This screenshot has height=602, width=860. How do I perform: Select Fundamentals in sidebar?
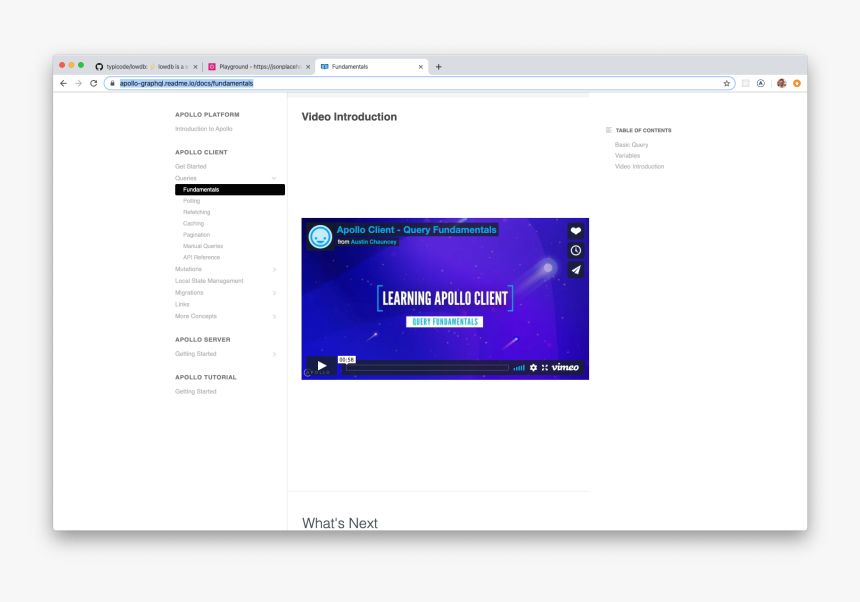[x=230, y=190]
